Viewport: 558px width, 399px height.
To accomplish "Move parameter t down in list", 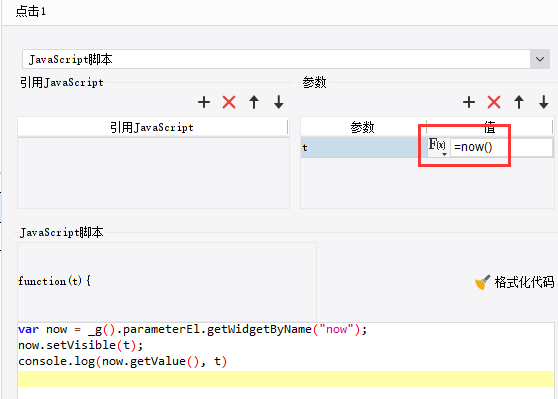I will click(x=543, y=103).
